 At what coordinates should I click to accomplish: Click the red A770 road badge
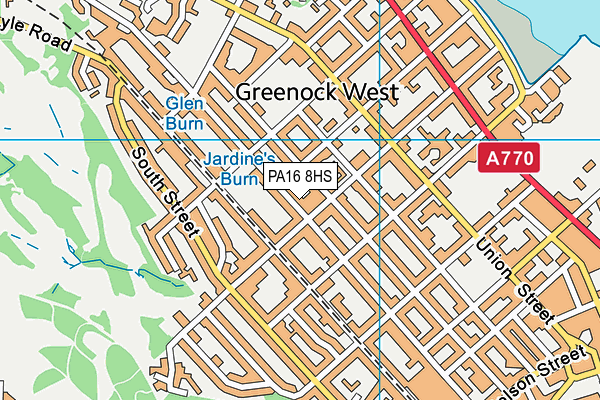tap(509, 158)
